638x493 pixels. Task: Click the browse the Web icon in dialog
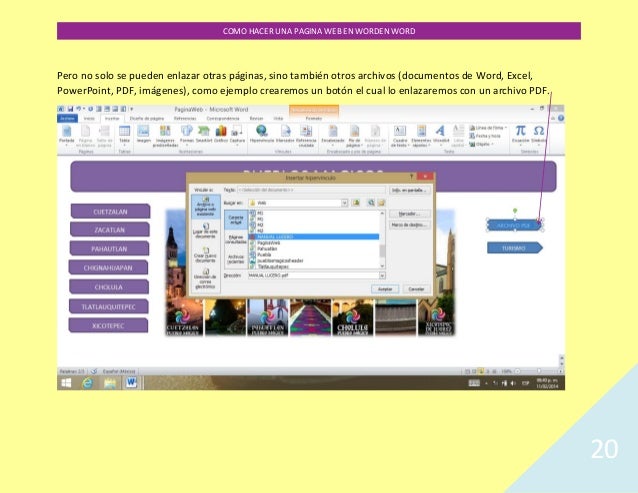point(371,203)
